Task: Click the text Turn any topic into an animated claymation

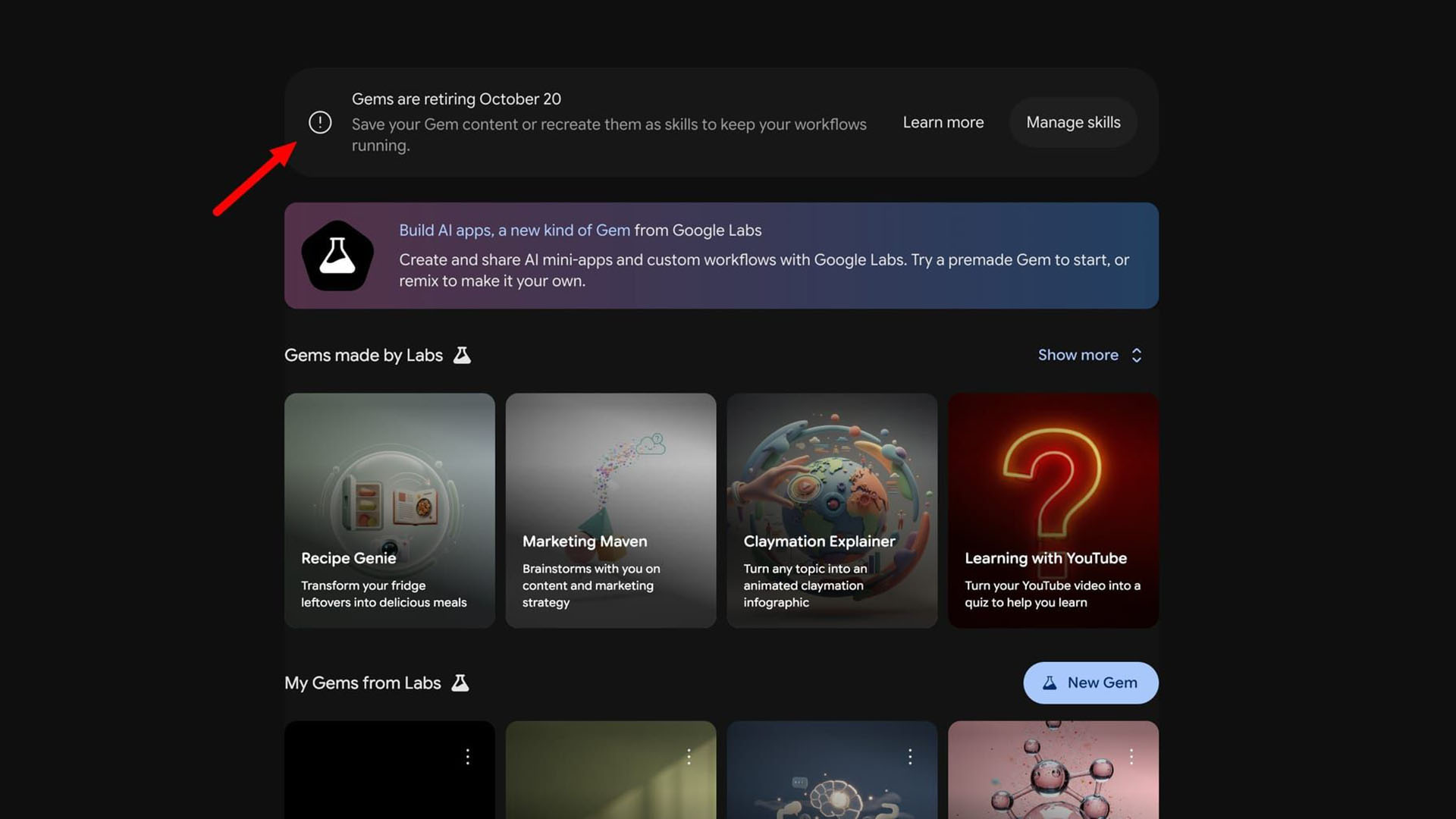Action: [x=805, y=585]
